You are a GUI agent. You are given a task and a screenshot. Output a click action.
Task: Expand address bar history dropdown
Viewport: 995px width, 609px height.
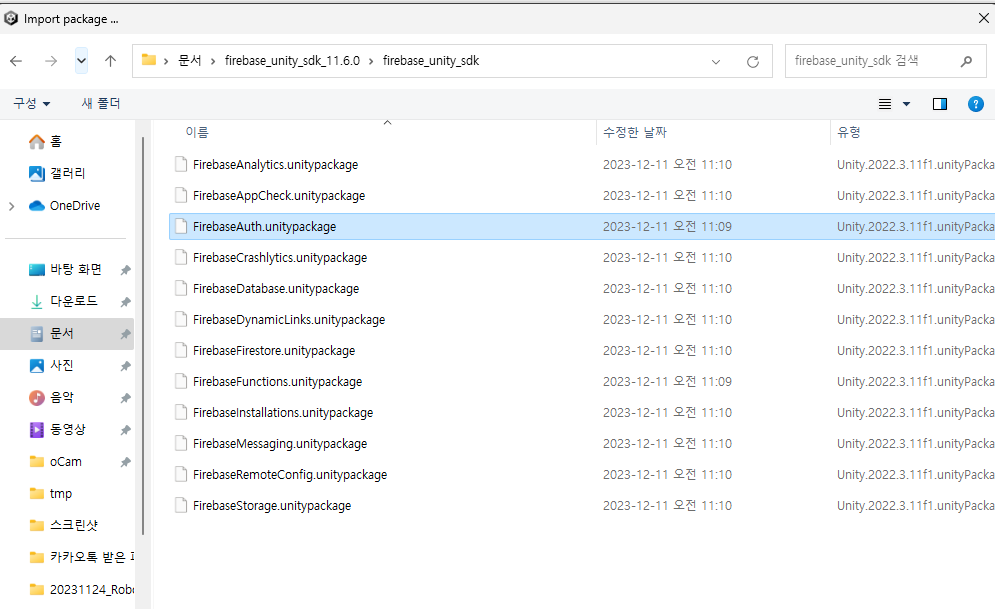point(716,62)
